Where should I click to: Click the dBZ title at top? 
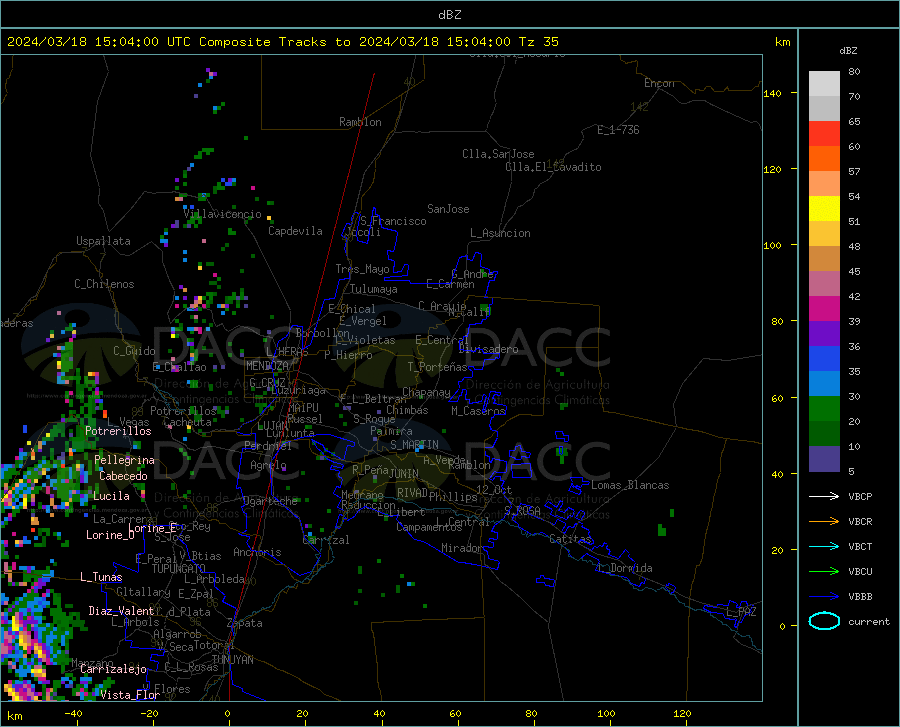click(x=449, y=15)
